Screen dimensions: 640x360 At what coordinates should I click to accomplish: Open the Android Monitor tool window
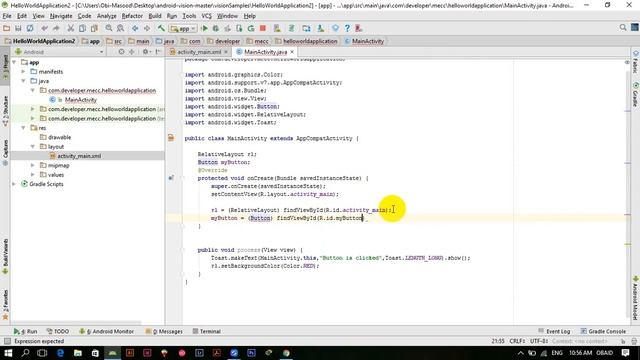(107, 331)
